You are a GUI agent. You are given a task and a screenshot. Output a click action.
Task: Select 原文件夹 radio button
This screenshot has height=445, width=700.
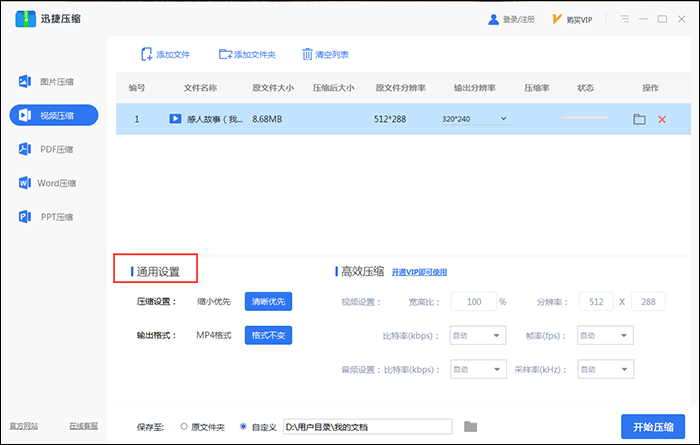click(183, 427)
